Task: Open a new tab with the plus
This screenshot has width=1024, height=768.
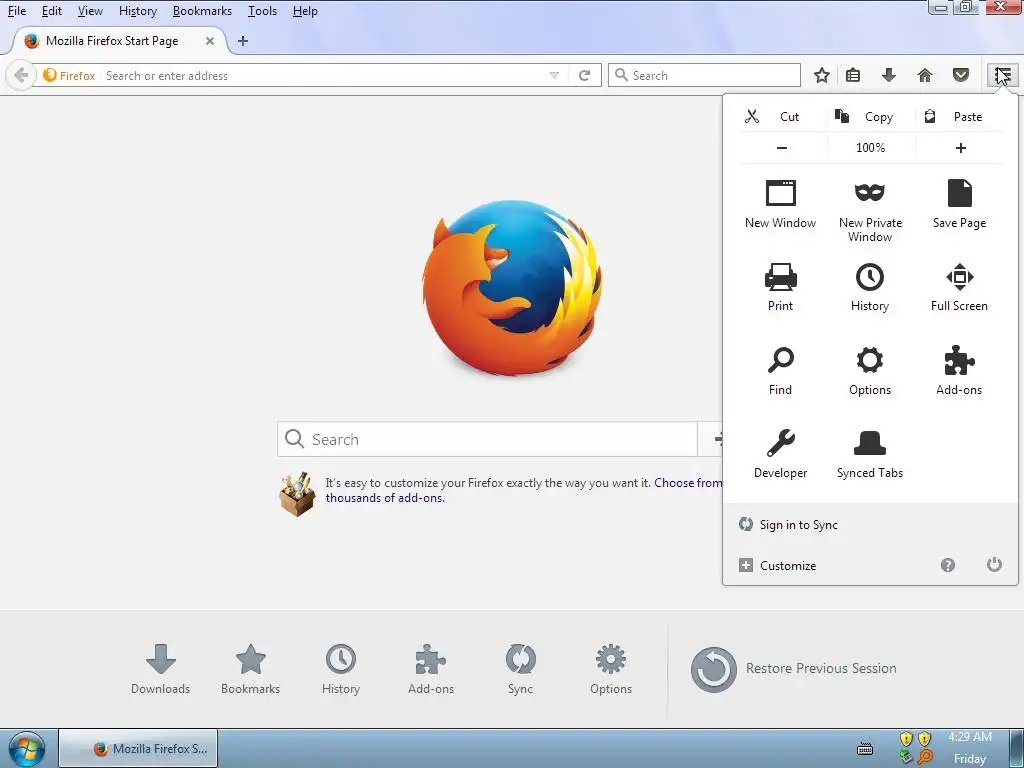Action: [x=243, y=41]
